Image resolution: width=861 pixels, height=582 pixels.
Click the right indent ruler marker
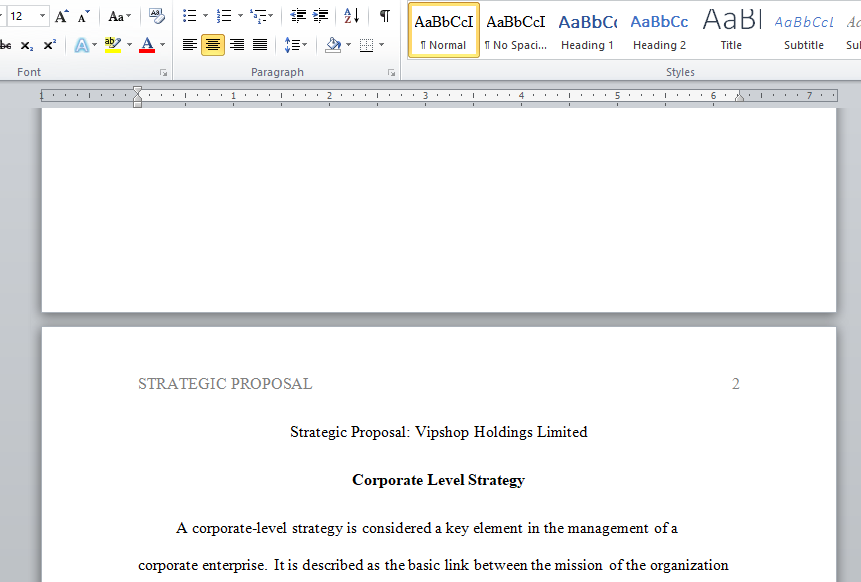pos(740,98)
